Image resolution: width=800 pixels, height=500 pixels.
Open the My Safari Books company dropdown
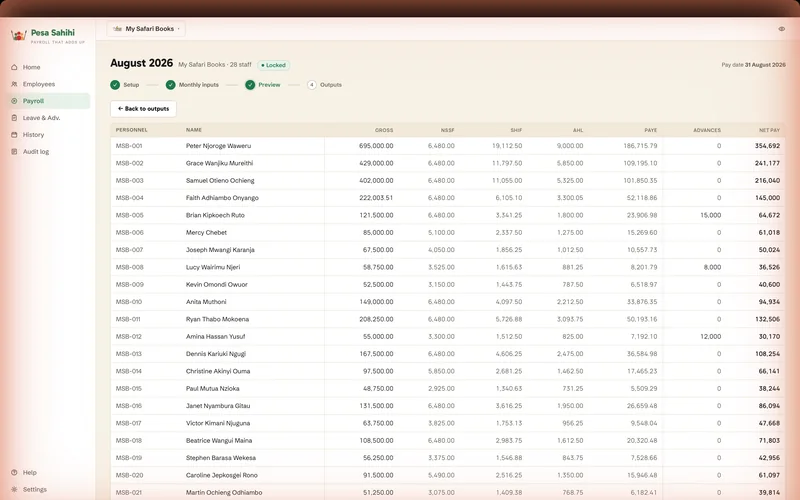click(x=146, y=29)
